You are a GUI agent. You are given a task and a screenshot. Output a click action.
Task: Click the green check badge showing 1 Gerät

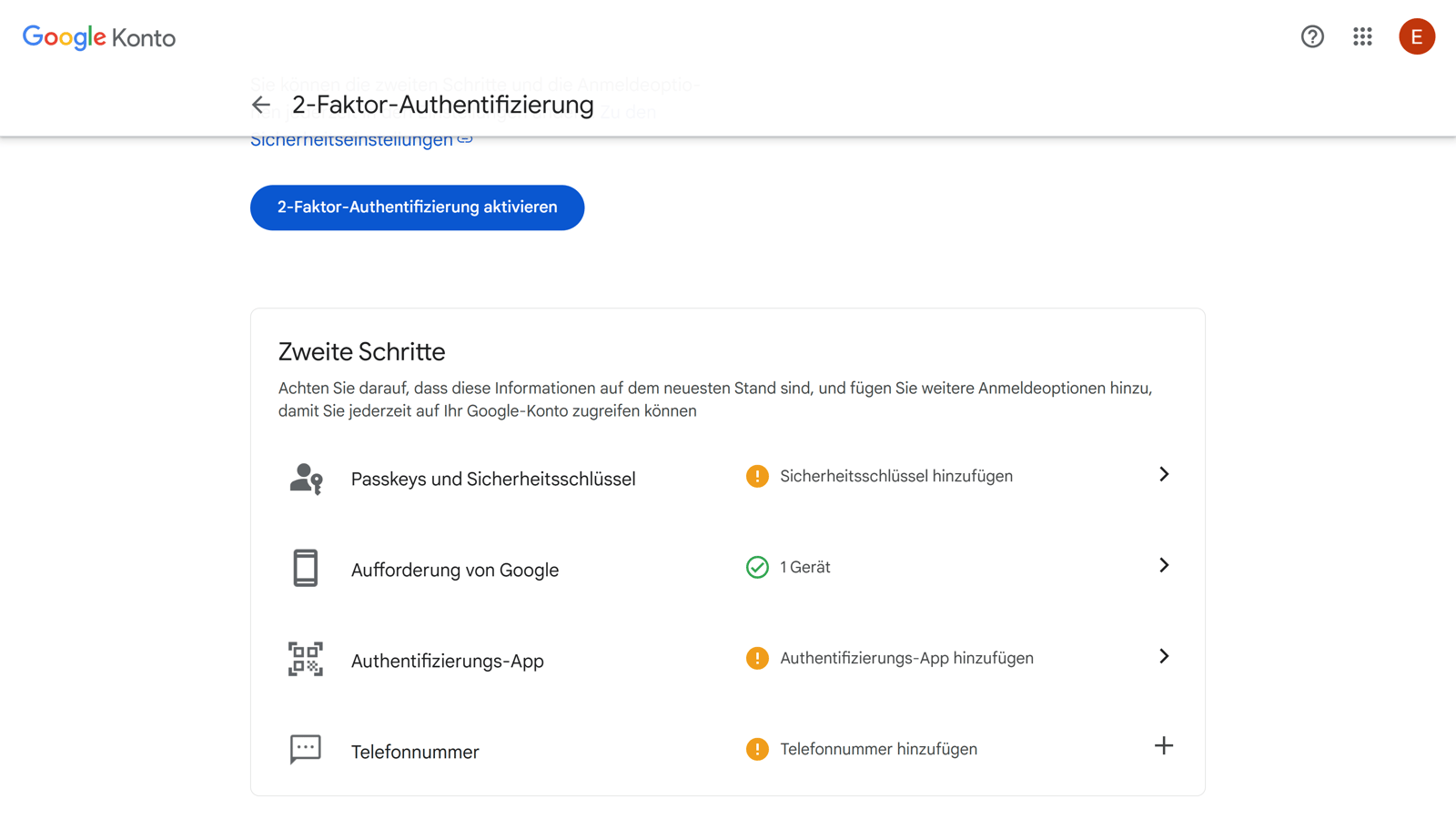(756, 567)
